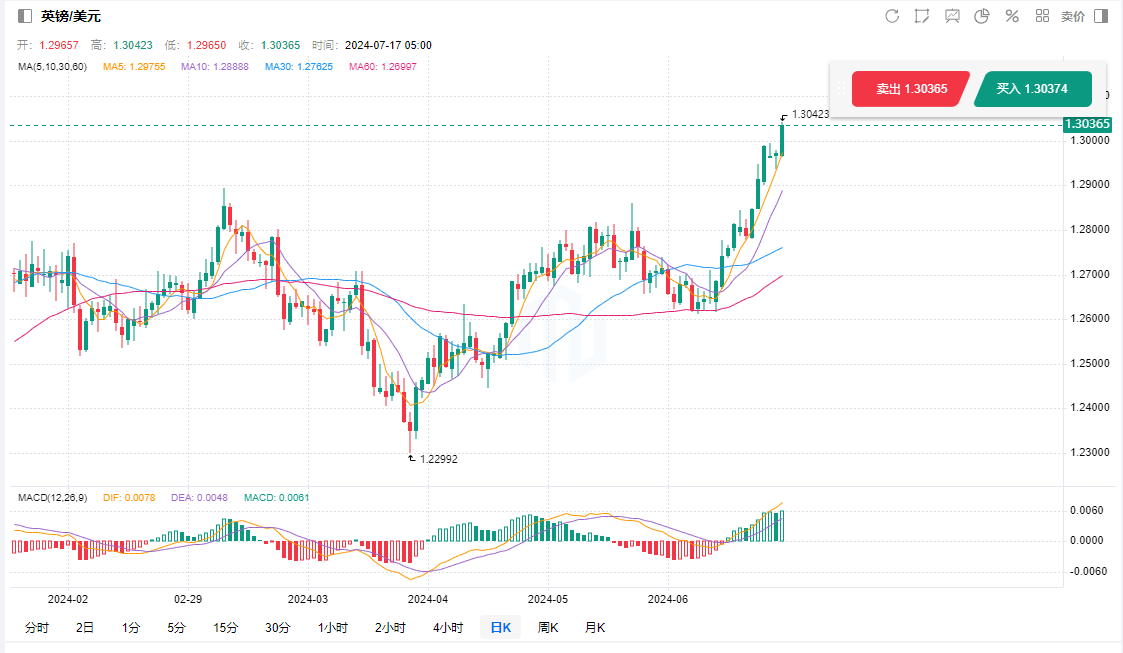Click the 卖出 1.30365 sell button
Screen dimensions: 1123x653
[x=910, y=89]
